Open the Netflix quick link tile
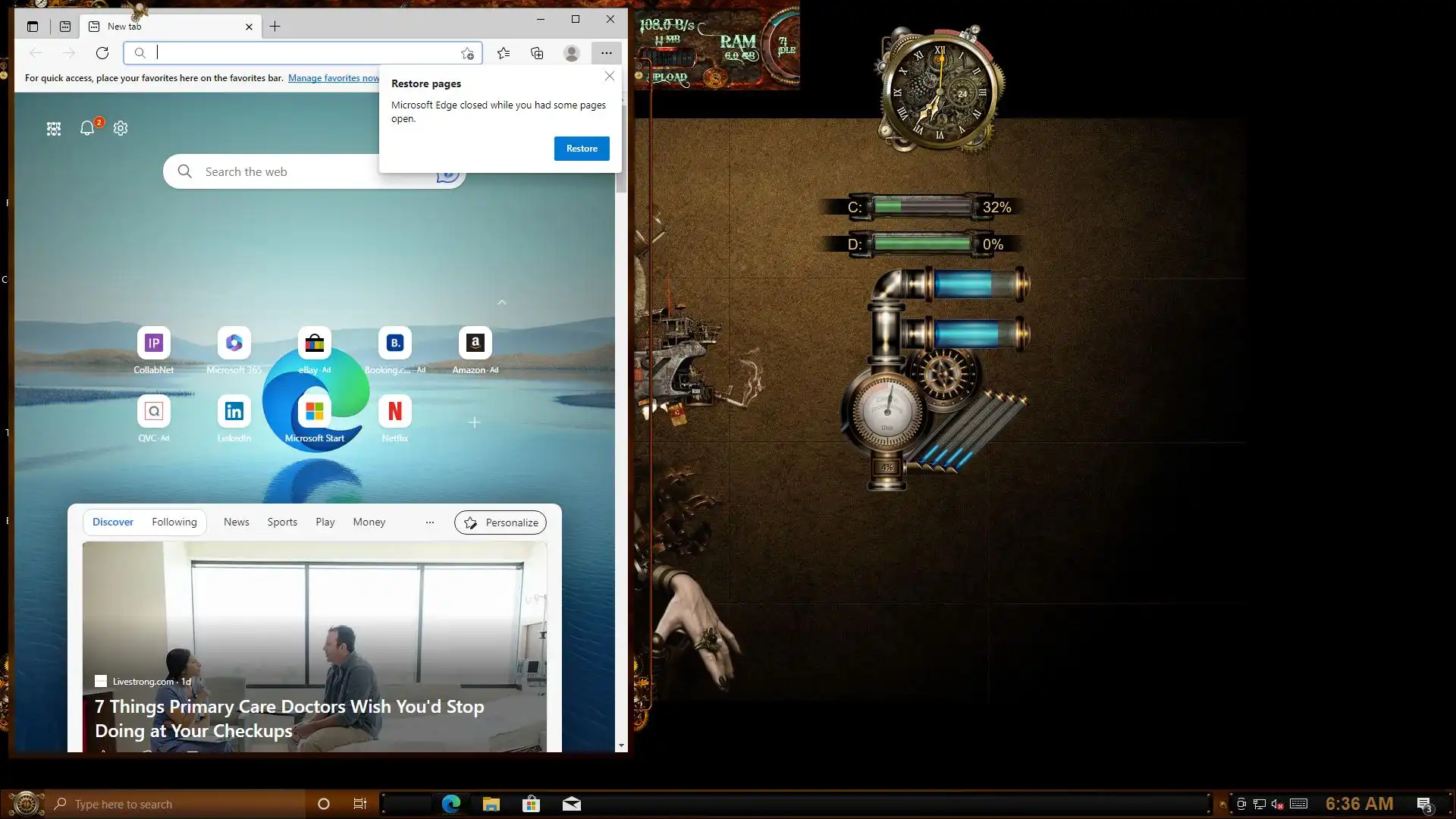The width and height of the screenshot is (1456, 819). [x=394, y=412]
